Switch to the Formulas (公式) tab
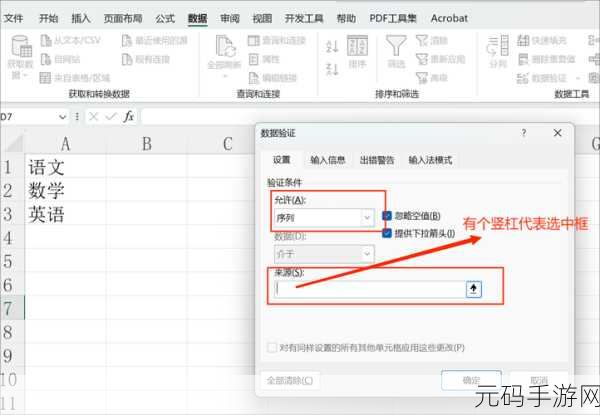 point(165,18)
